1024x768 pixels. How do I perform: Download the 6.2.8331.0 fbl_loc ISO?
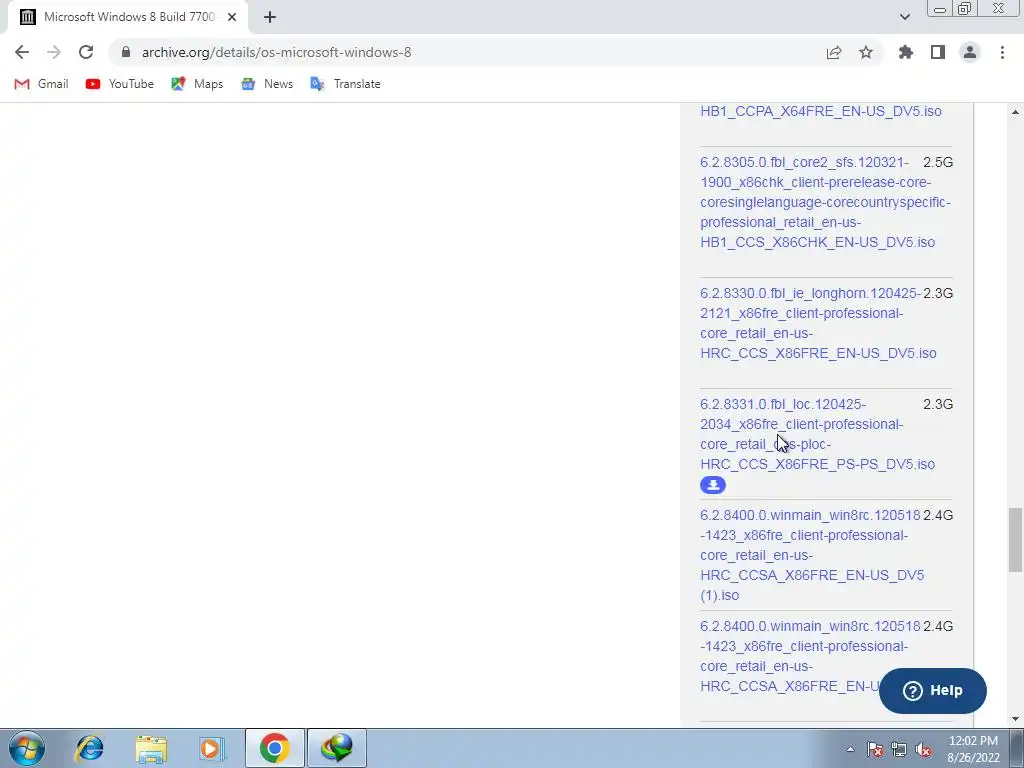click(x=818, y=434)
